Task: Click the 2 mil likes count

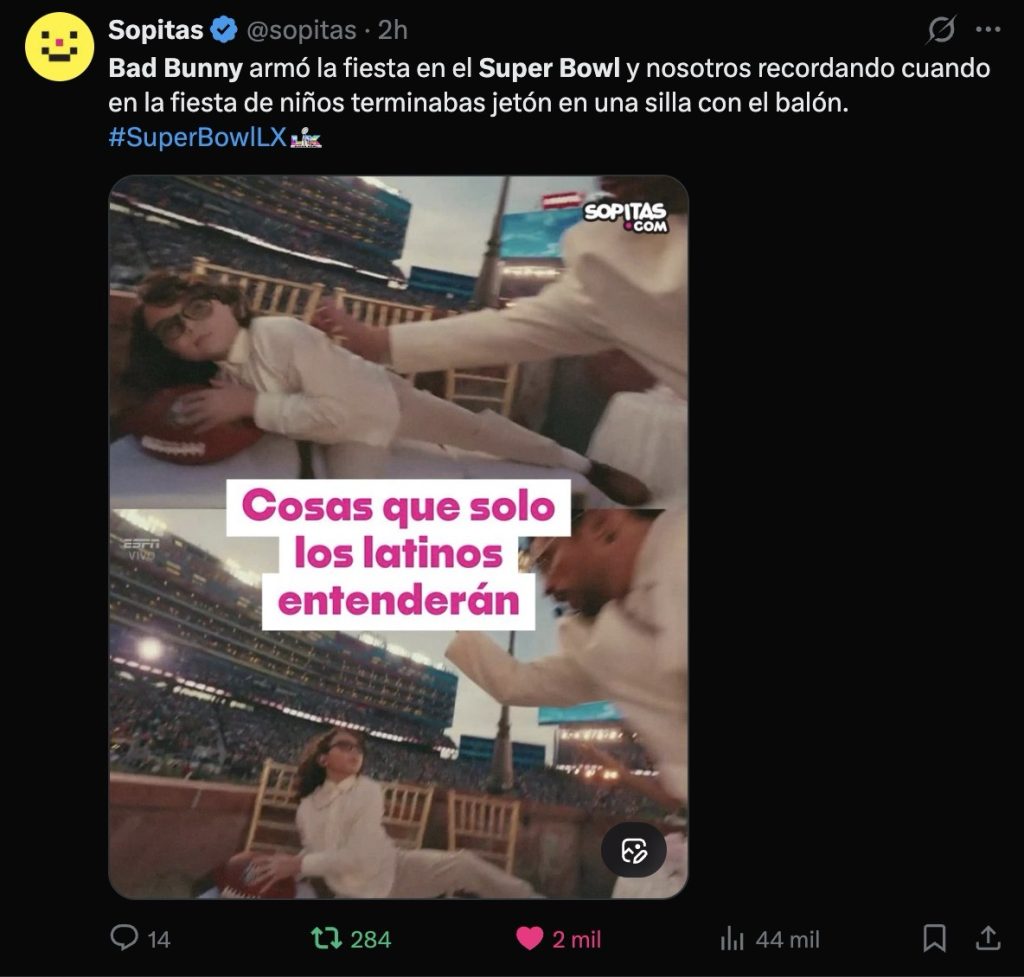Action: click(x=577, y=939)
